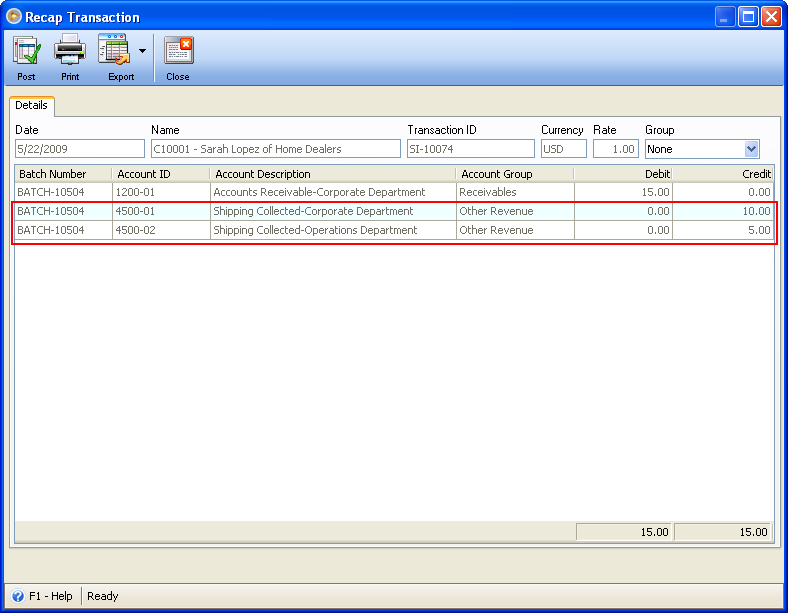Click the Account ID column header

coord(161,174)
